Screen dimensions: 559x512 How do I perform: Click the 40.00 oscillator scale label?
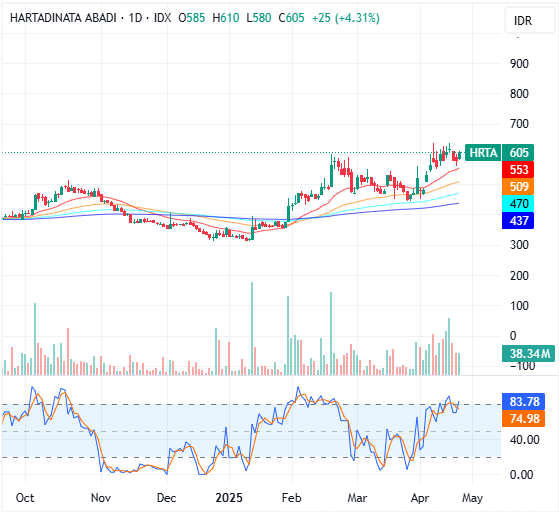pyautogui.click(x=524, y=440)
